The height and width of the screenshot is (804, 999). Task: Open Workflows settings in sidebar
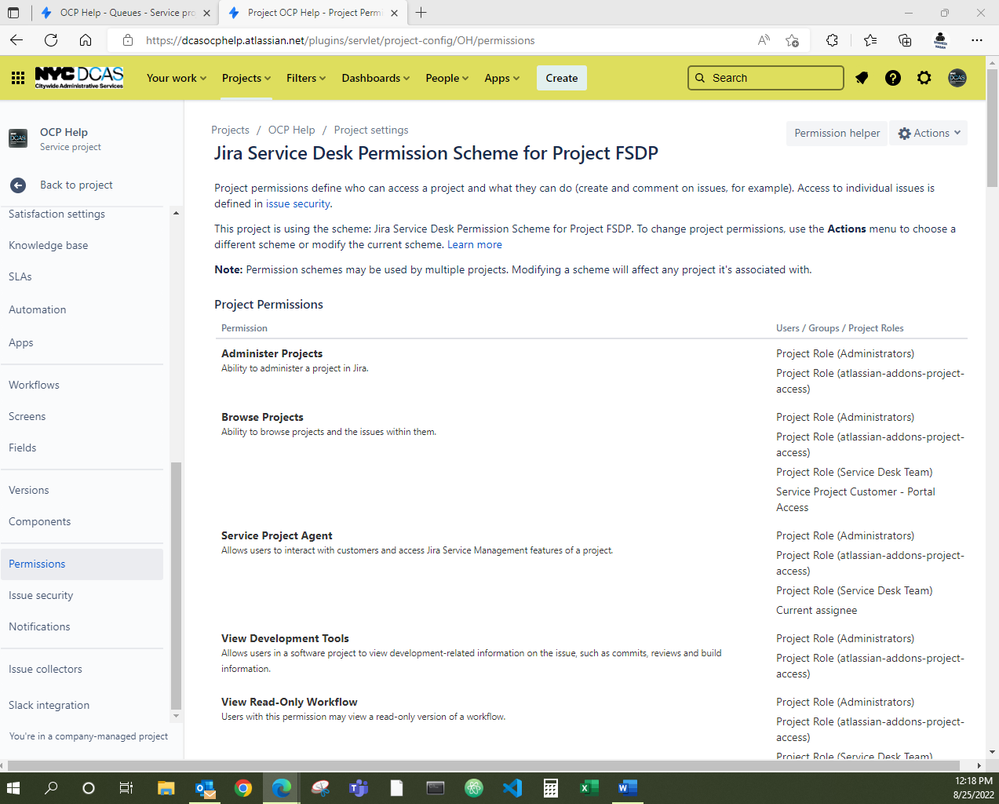34,385
